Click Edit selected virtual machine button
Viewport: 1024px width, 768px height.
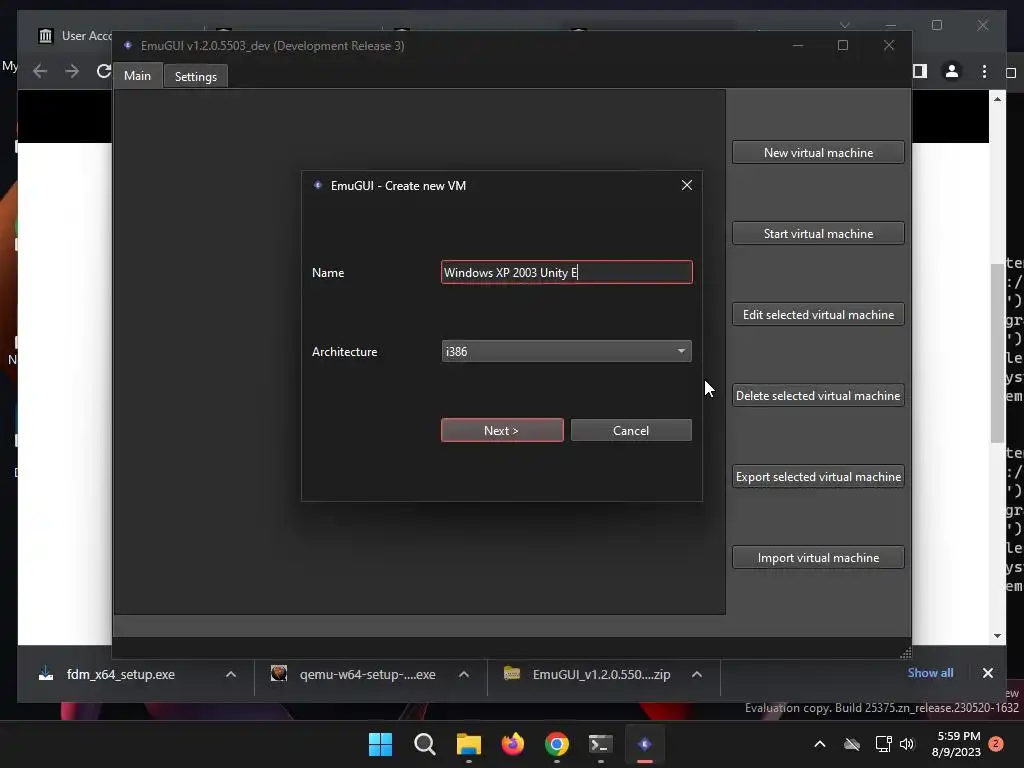pos(818,314)
